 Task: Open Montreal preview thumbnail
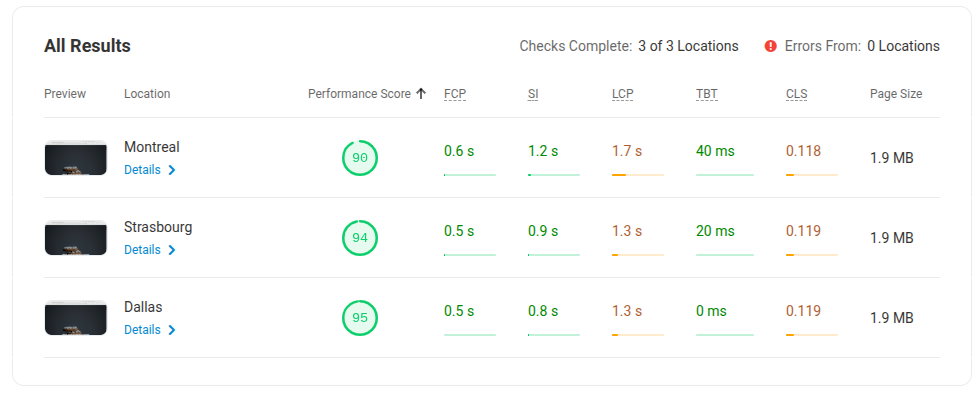(75, 158)
